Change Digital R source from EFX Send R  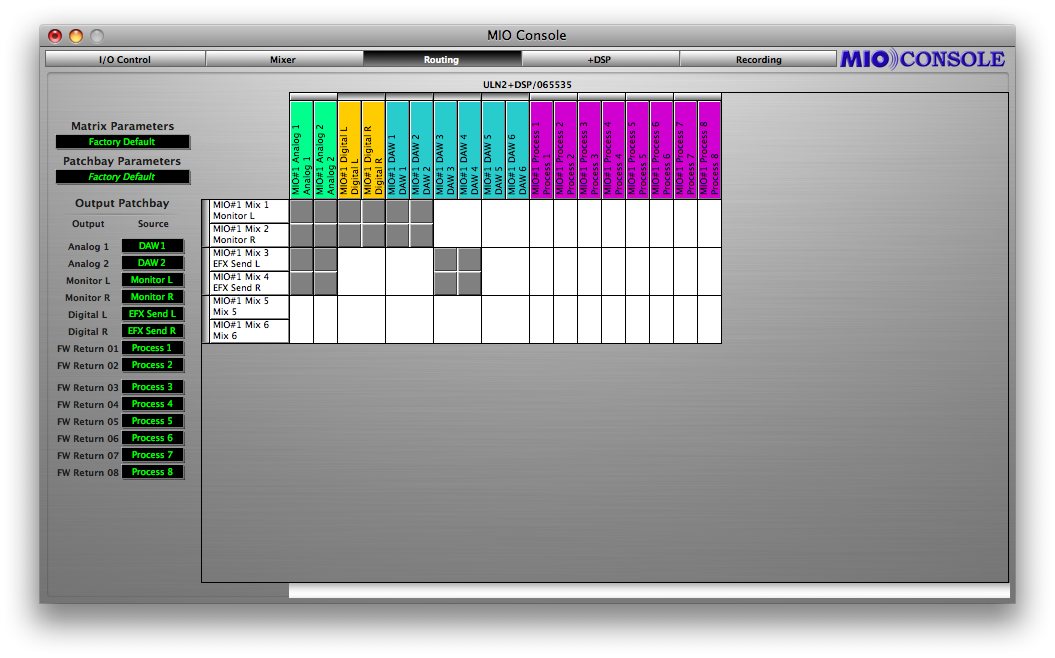153,331
